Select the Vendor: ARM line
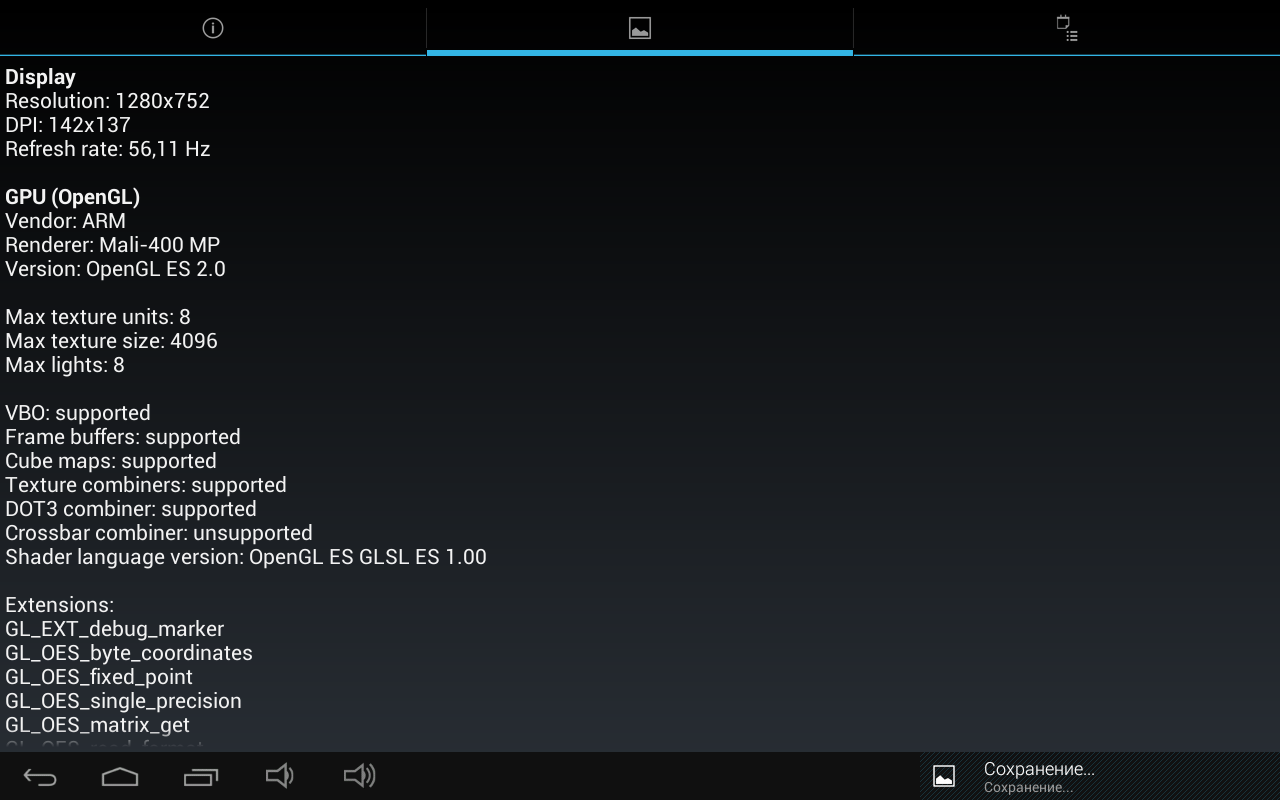The image size is (1280, 800). click(65, 221)
